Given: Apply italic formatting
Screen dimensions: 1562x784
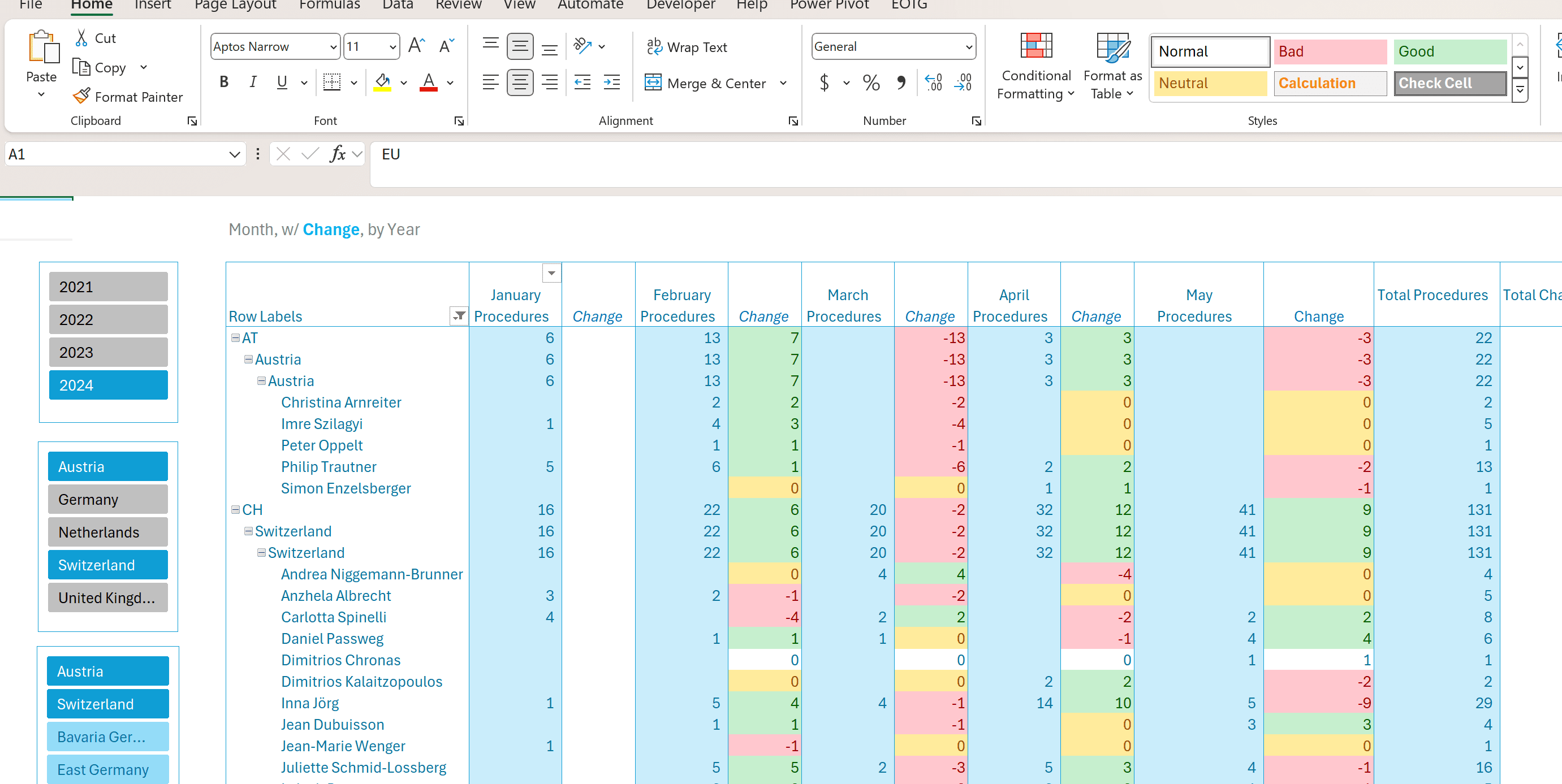Looking at the screenshot, I should click(x=253, y=82).
